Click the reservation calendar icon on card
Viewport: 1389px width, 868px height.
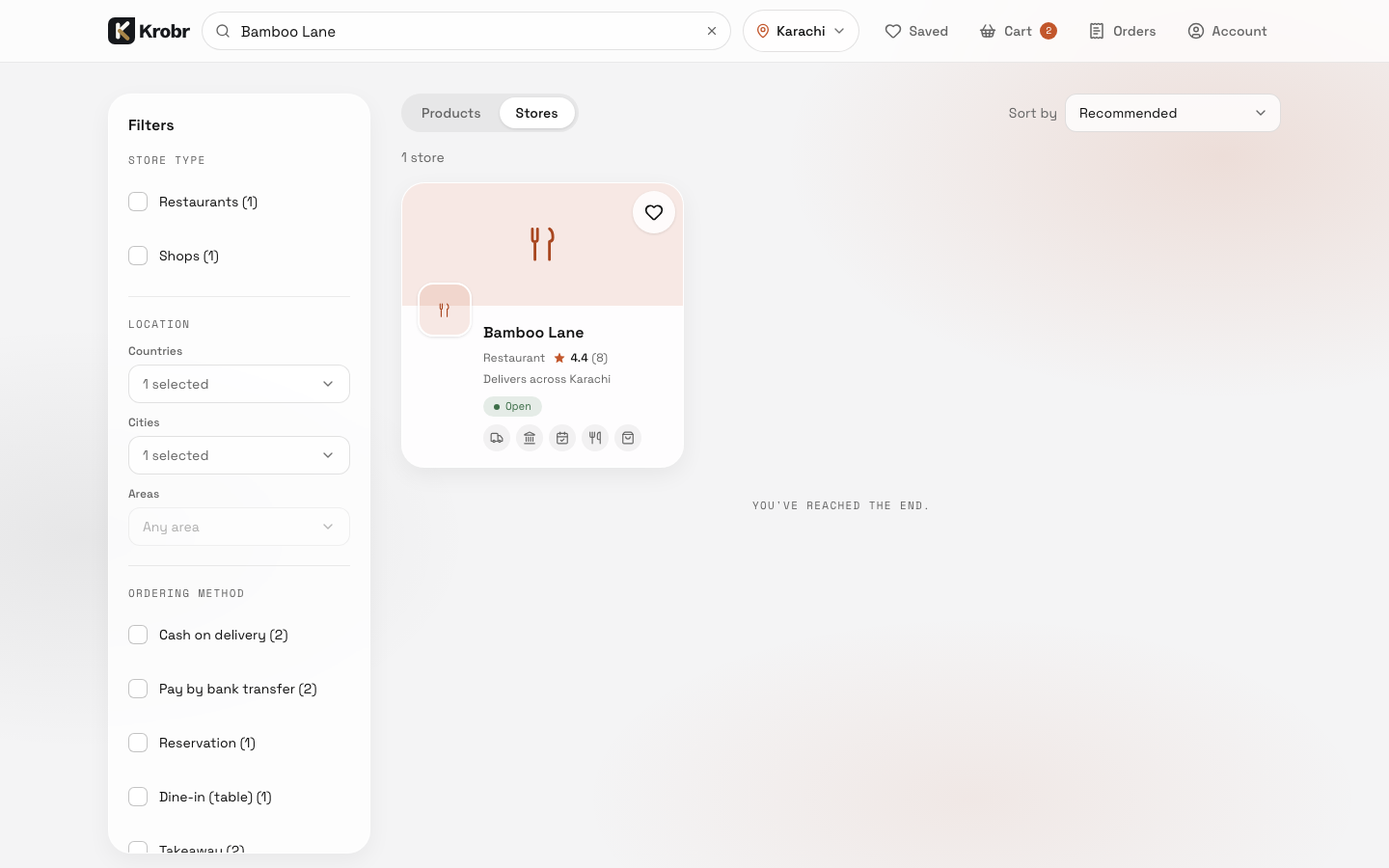pos(562,438)
